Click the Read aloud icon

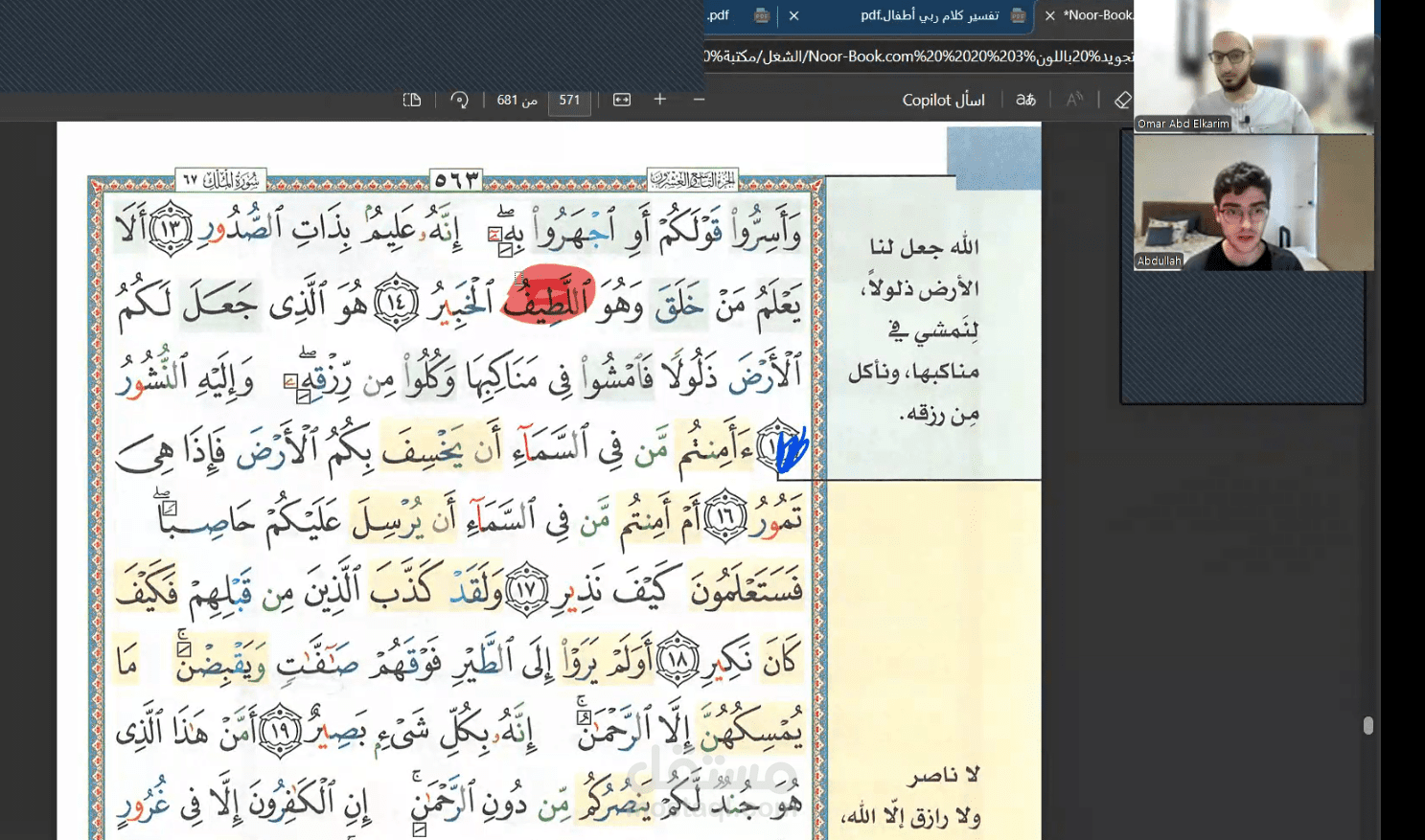coord(1074,100)
